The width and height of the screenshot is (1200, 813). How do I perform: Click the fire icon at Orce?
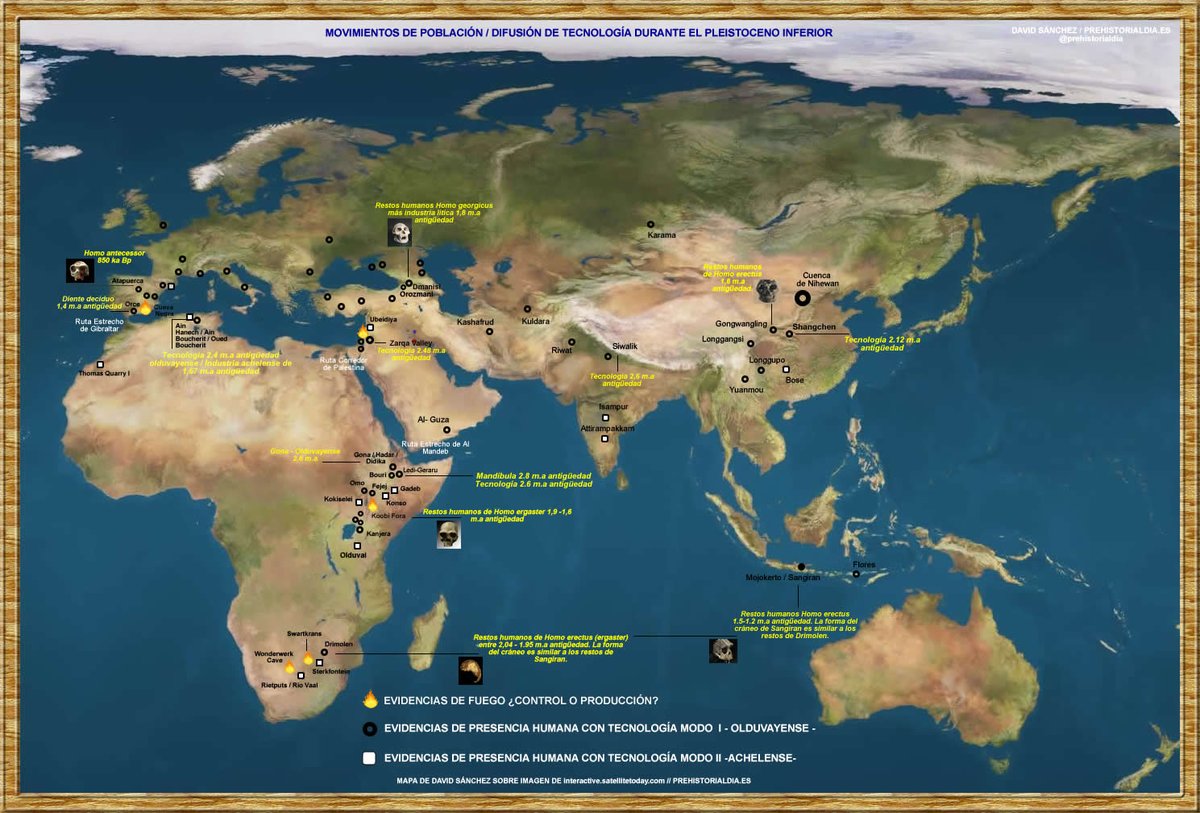pos(145,308)
